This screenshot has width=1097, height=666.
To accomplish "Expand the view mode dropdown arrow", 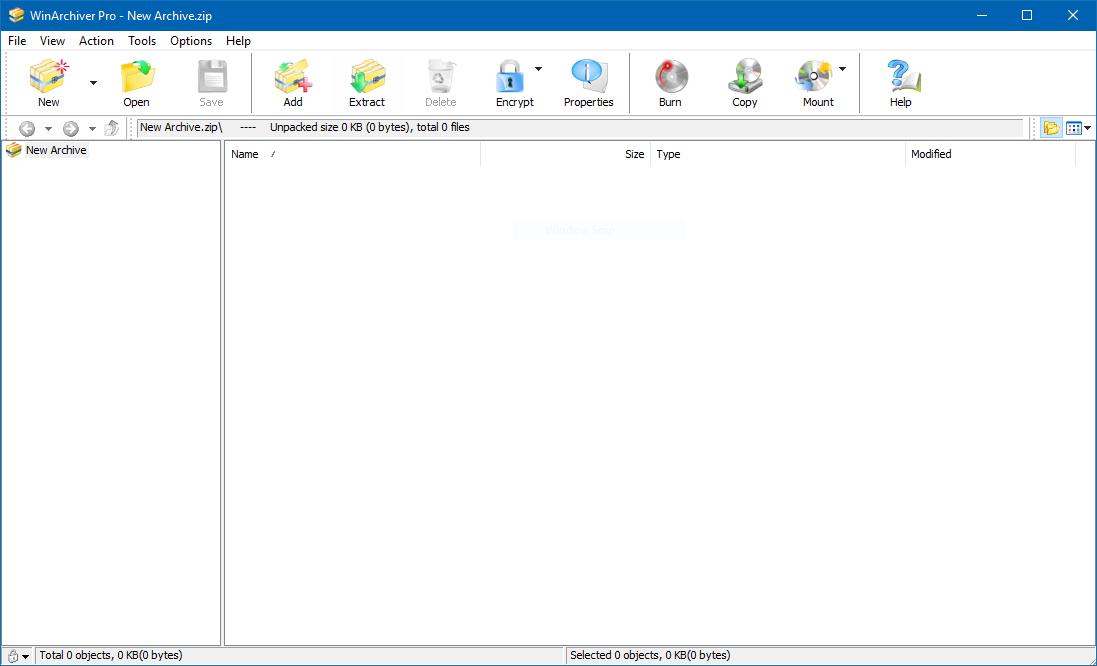I will click(x=1088, y=128).
